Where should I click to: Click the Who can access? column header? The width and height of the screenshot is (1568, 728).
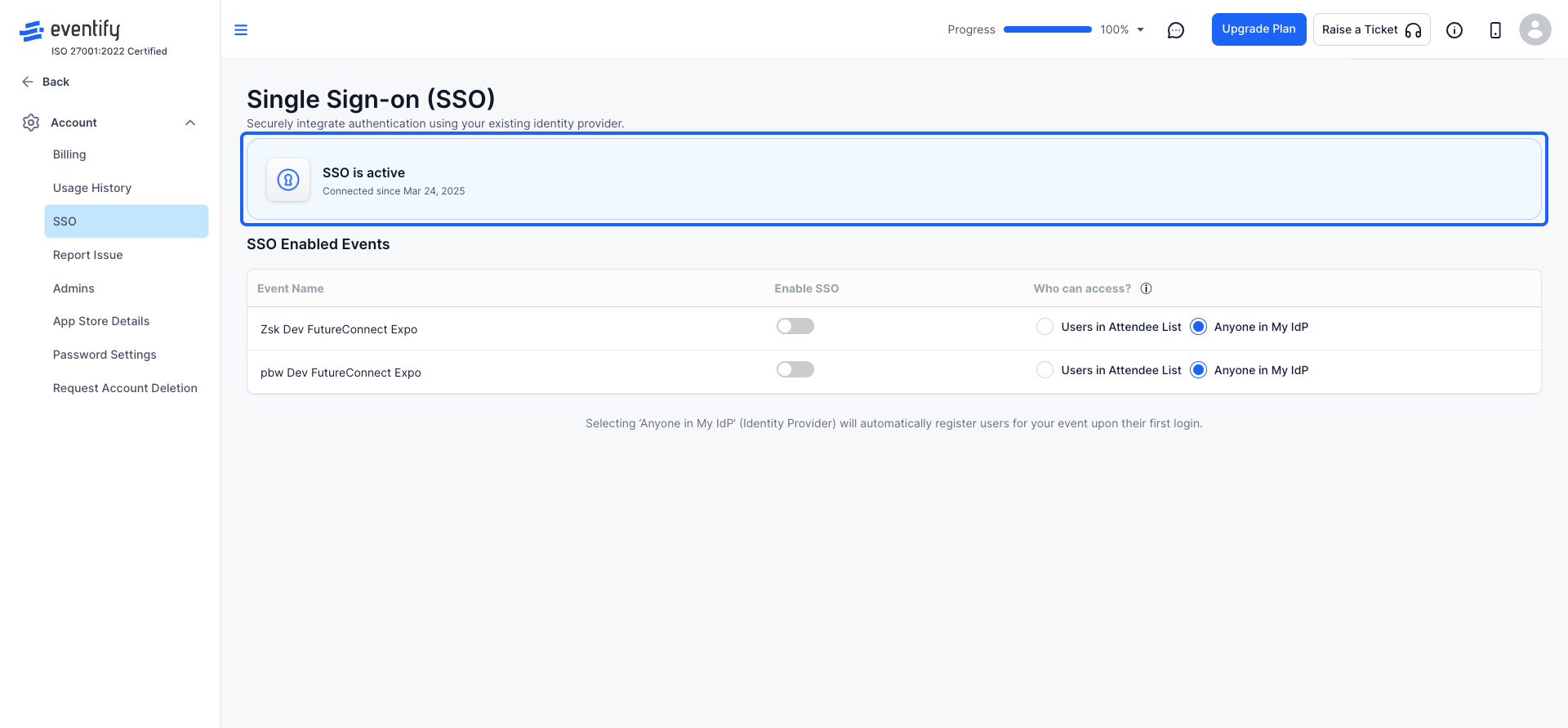(x=1082, y=288)
